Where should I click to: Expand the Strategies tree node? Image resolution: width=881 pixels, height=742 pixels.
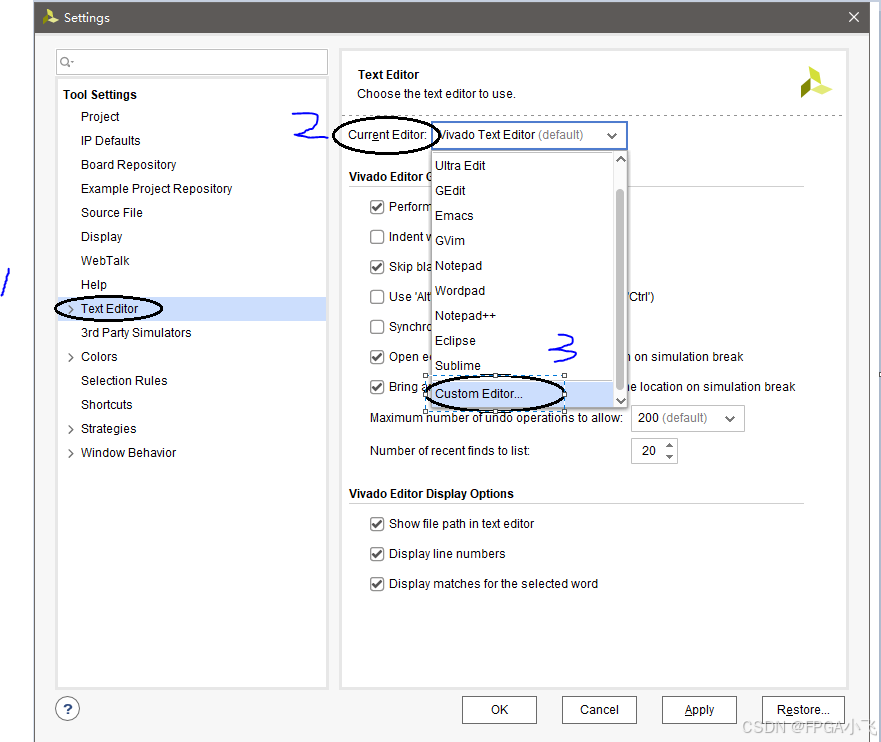[71, 429]
